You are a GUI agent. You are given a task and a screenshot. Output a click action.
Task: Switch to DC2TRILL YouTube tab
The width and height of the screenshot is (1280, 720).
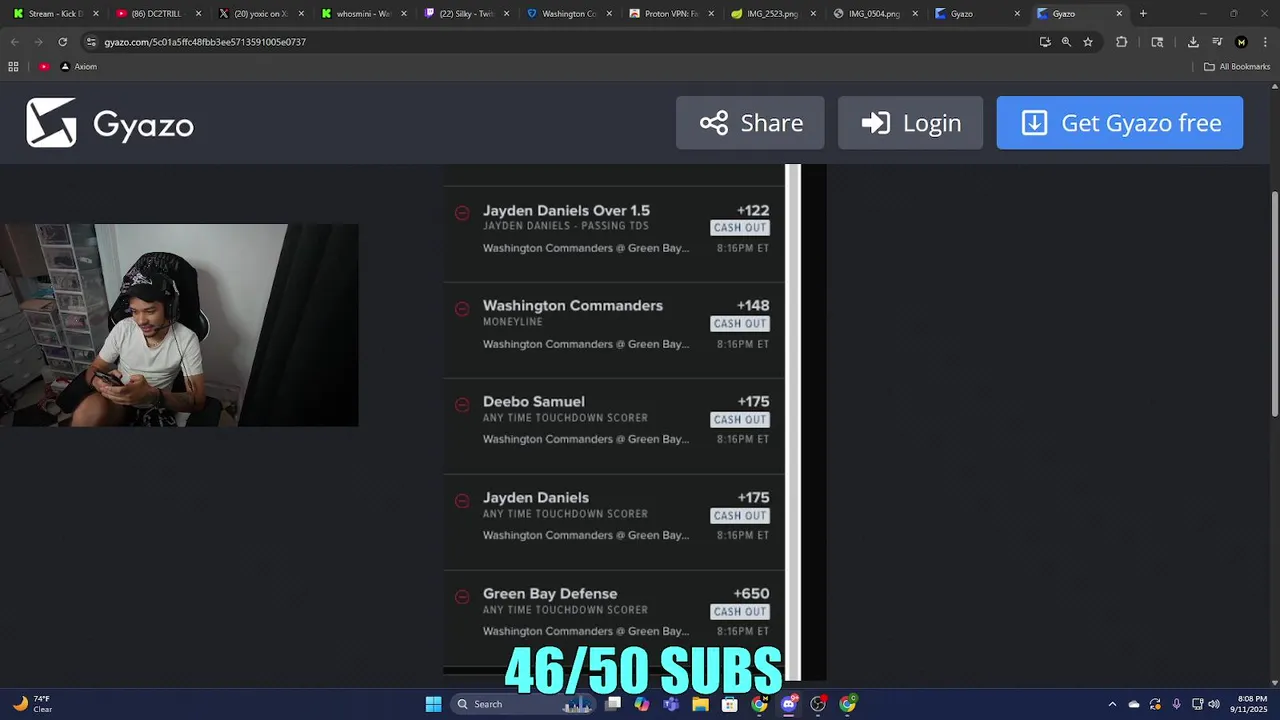point(156,14)
